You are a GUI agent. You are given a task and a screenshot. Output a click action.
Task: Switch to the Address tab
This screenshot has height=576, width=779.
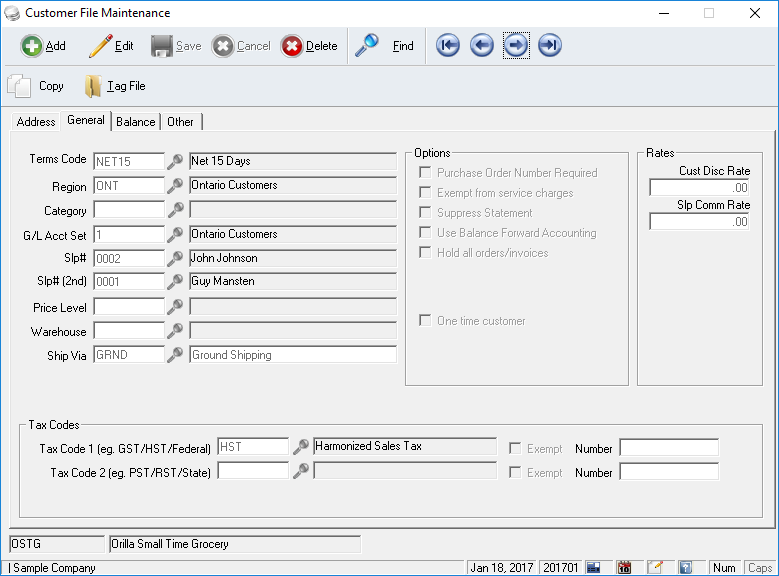click(x=36, y=122)
